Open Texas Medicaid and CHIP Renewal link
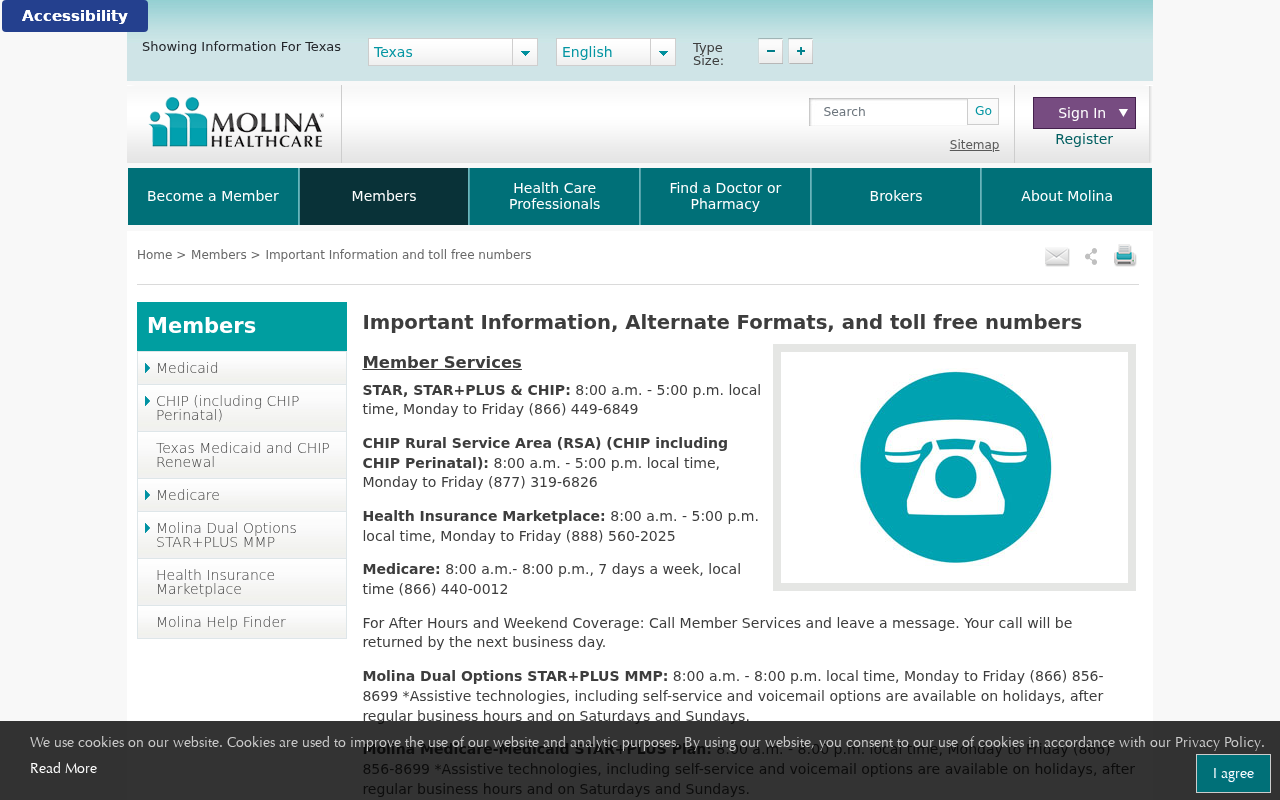1280x800 pixels. [242, 455]
